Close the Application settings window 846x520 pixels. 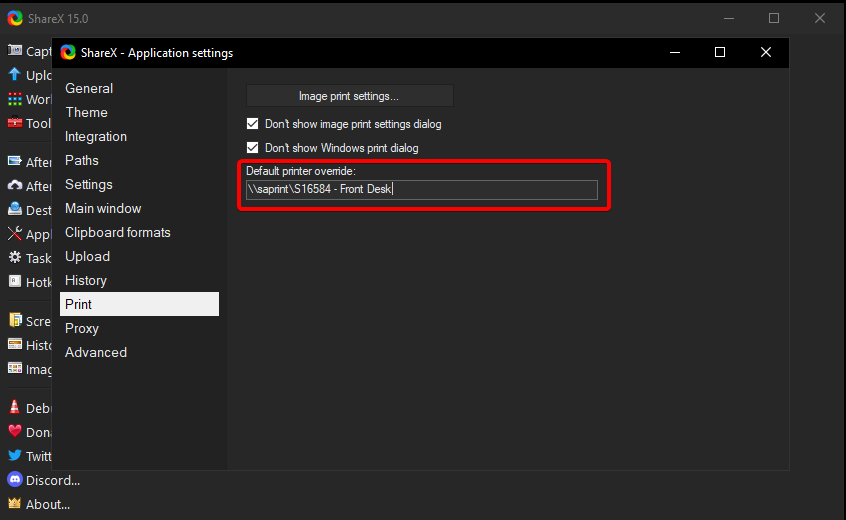[766, 52]
